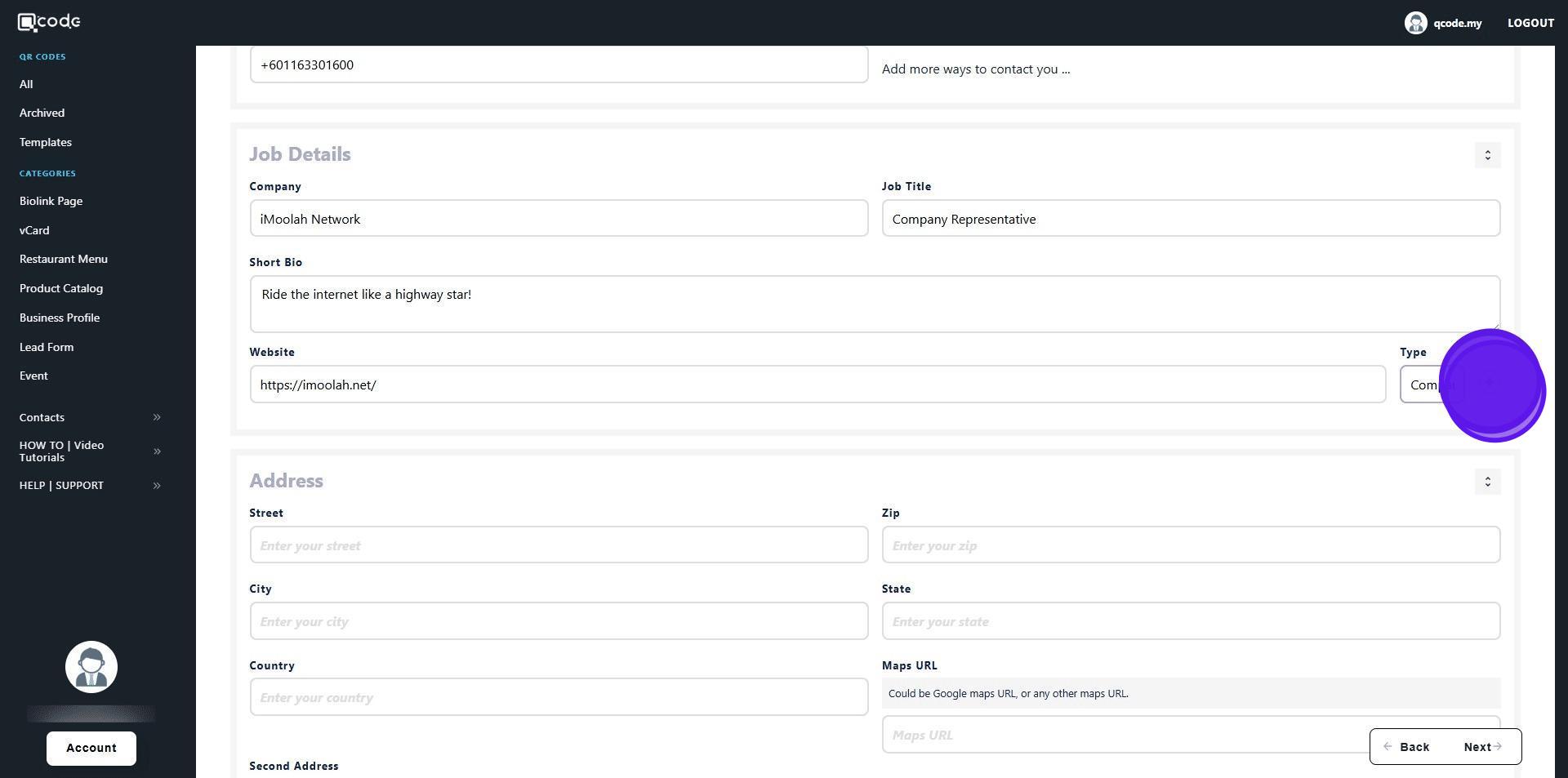Open the vCard category
Image resolution: width=1568 pixels, height=778 pixels.
34,230
